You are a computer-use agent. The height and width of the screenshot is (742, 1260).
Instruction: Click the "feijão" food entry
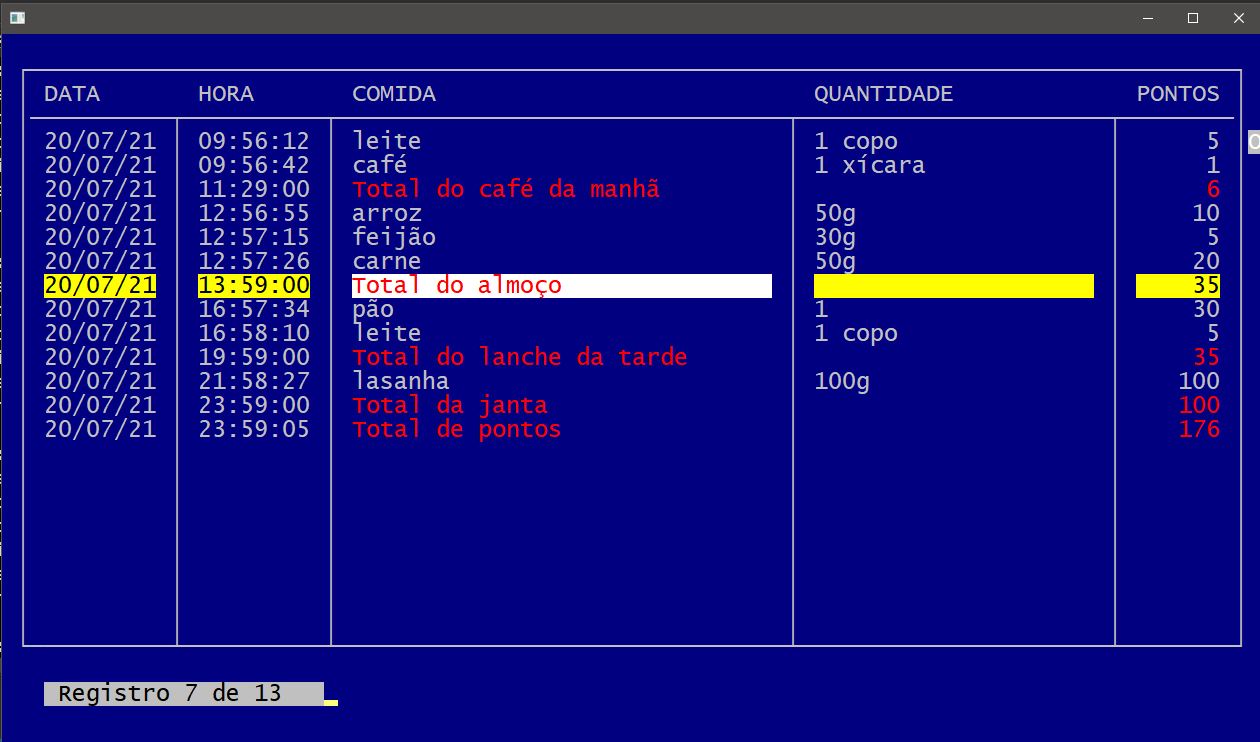394,238
